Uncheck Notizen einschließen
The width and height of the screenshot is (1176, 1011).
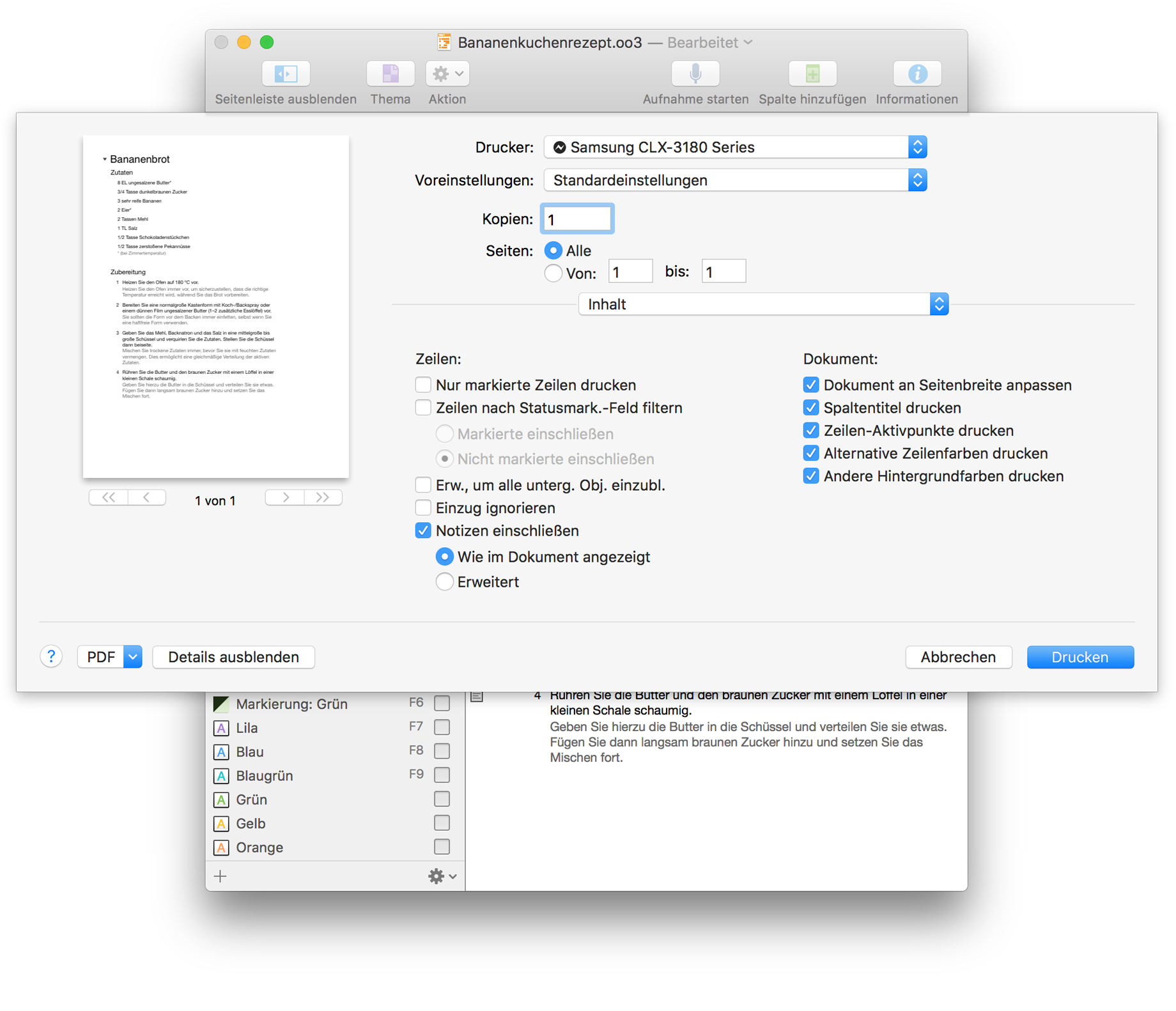(x=423, y=531)
